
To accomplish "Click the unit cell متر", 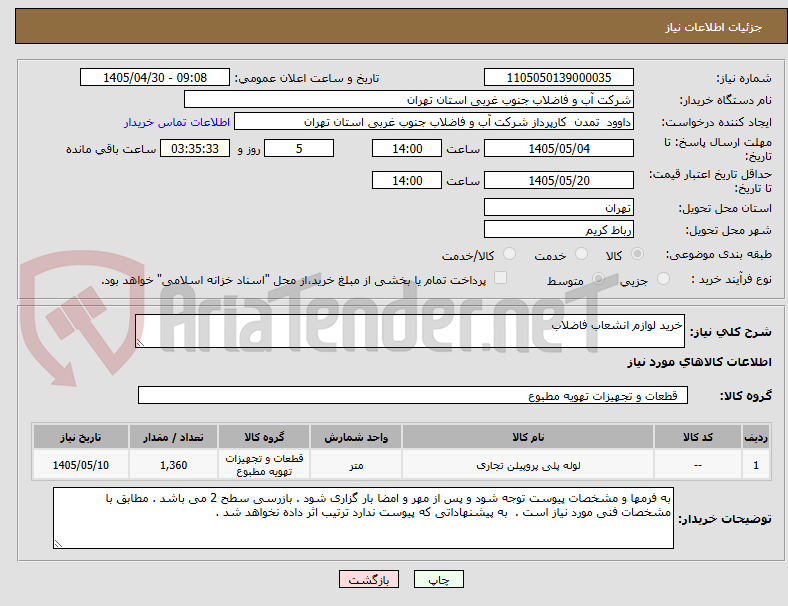I will pos(356,465).
